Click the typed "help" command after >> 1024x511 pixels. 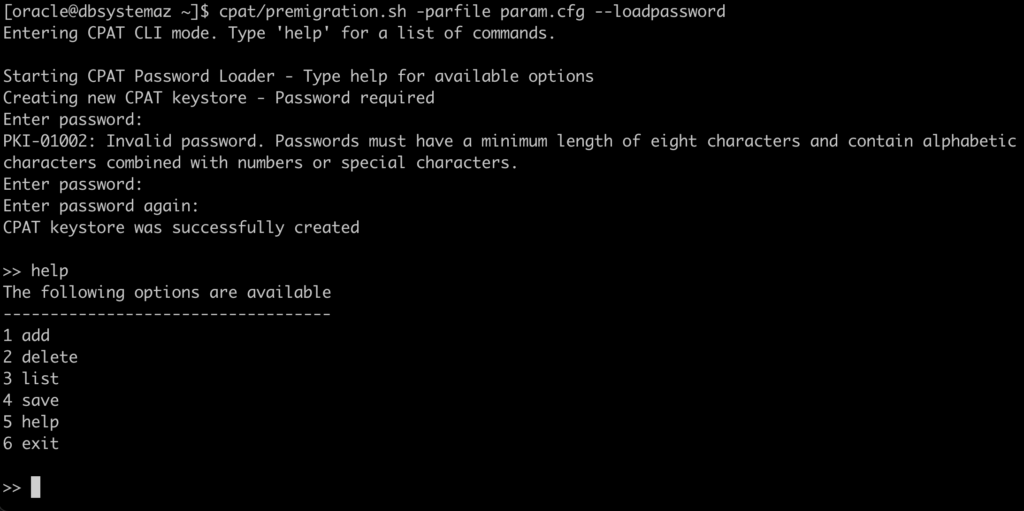[49, 271]
